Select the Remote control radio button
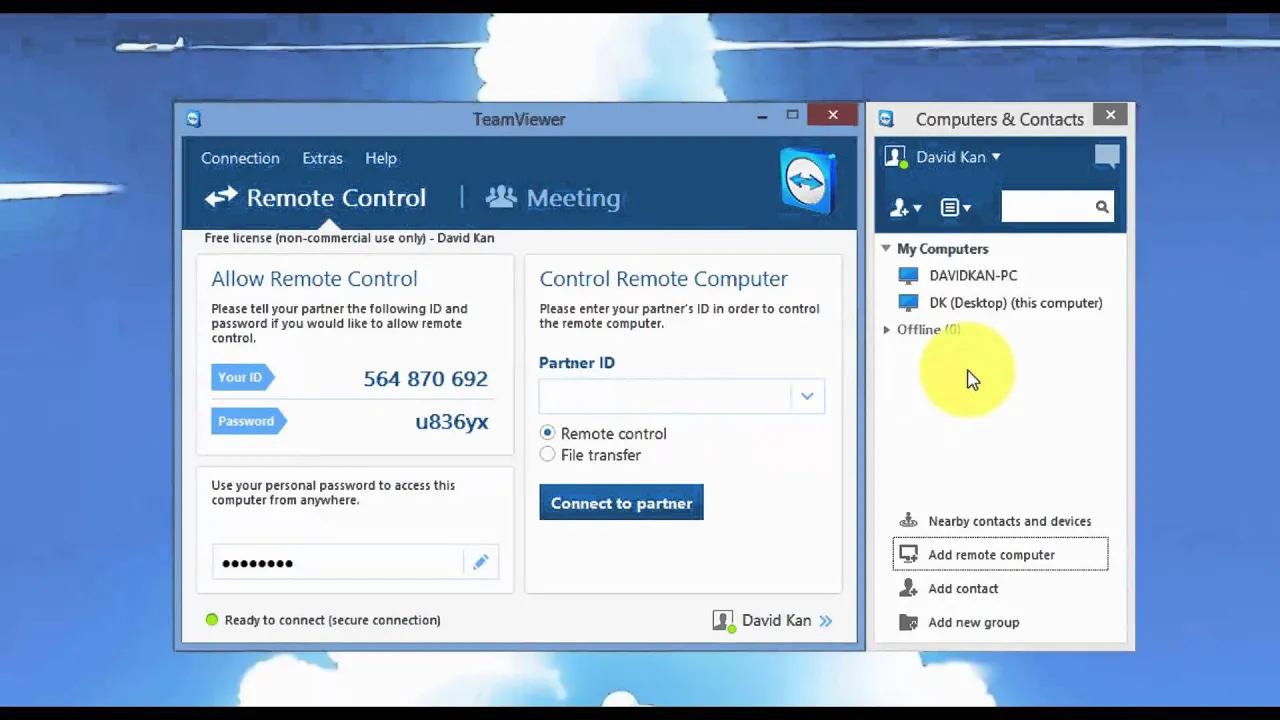The height and width of the screenshot is (720, 1280). coord(547,433)
